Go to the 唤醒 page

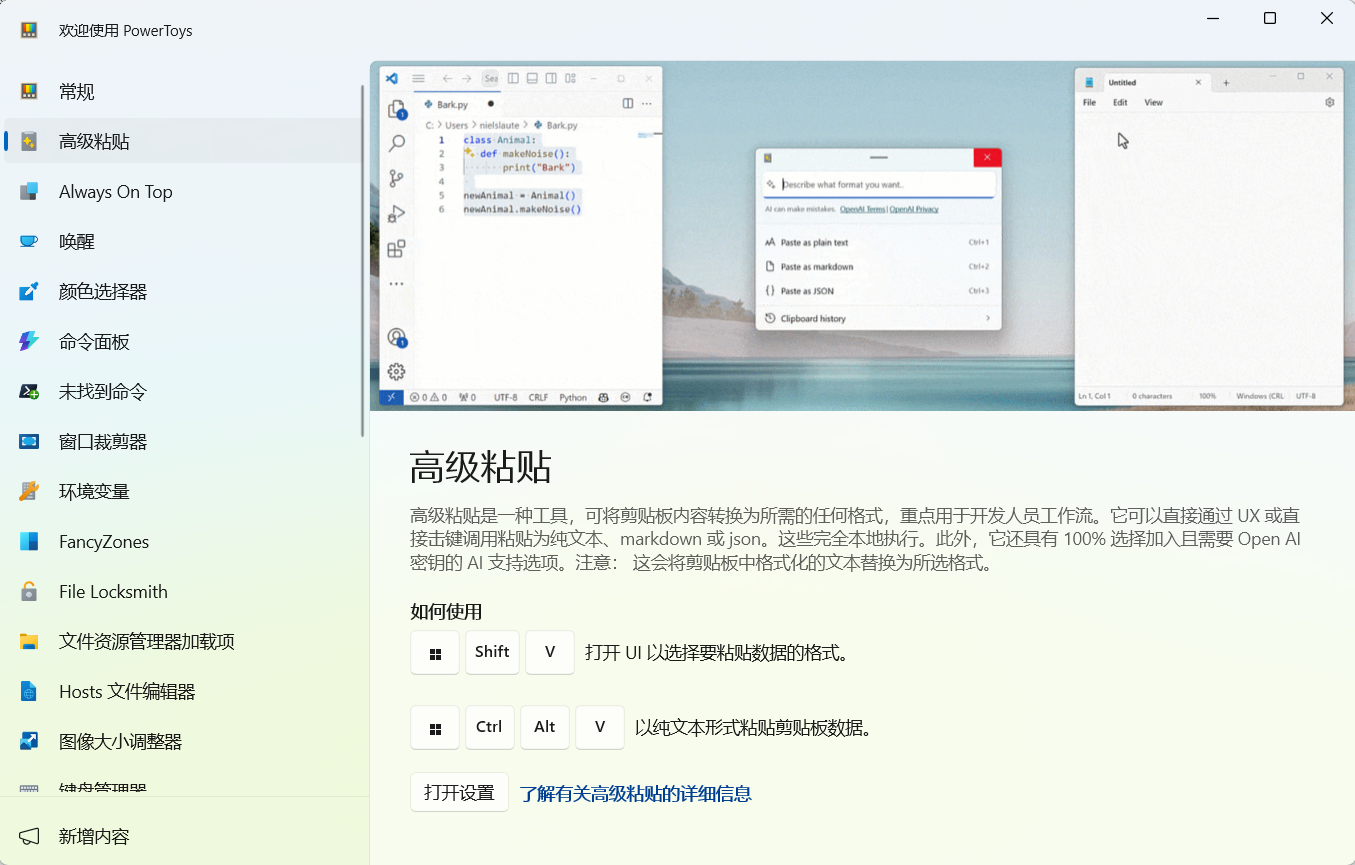tap(182, 242)
